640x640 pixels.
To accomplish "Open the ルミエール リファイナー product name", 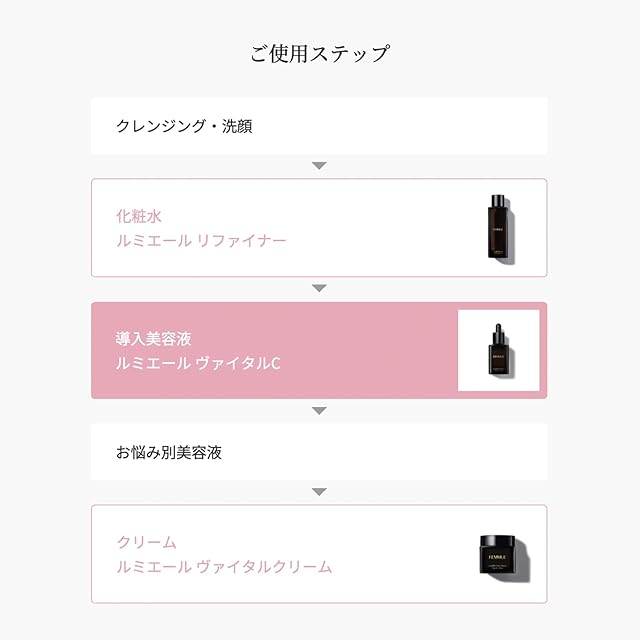I will tap(200, 241).
